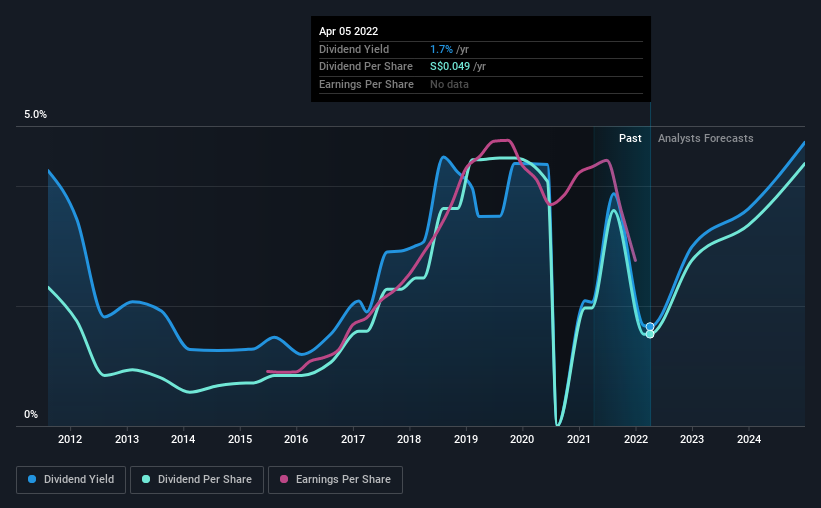Toggle the Earnings Per Share legend button
This screenshot has height=508, width=821.
335,479
